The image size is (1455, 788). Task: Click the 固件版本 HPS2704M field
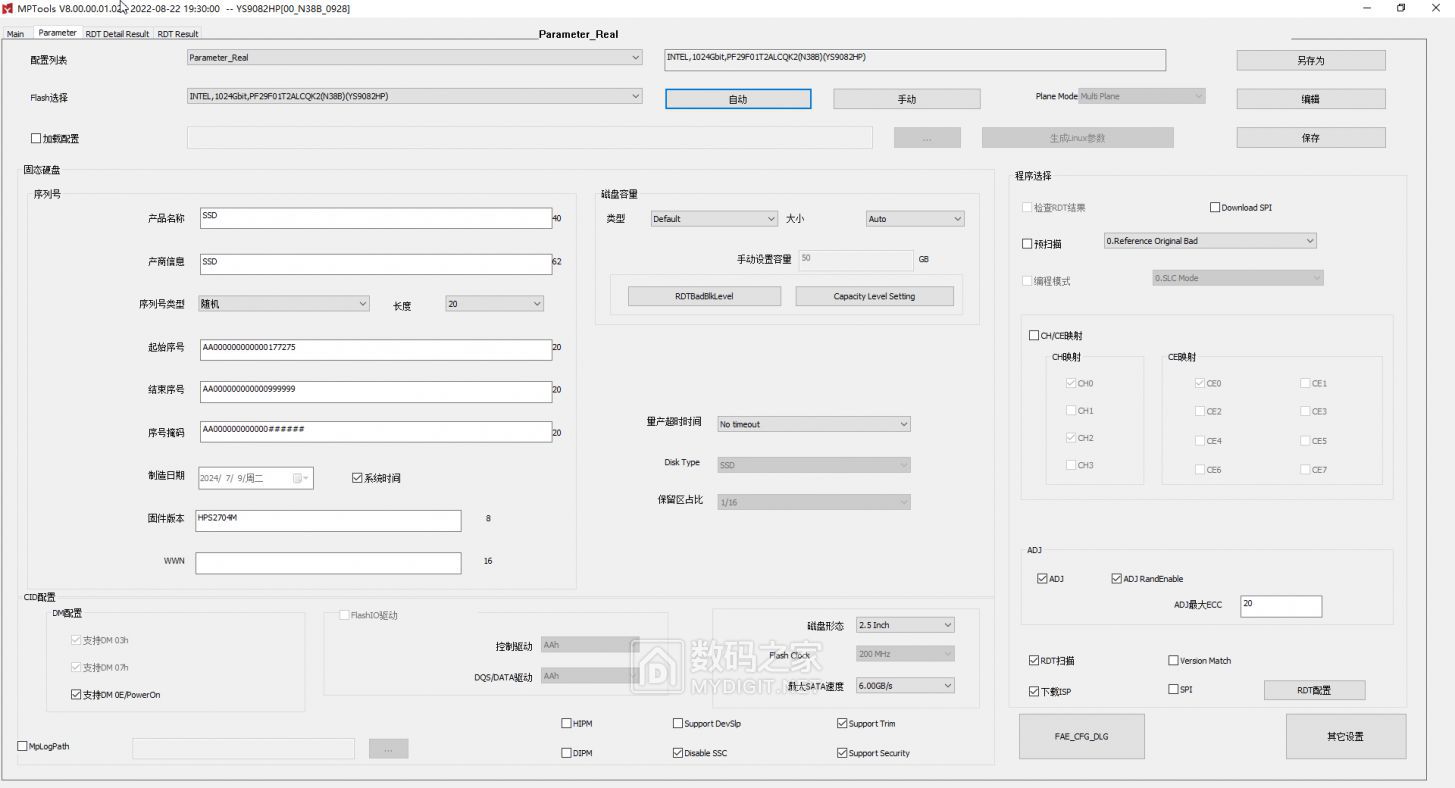(328, 521)
